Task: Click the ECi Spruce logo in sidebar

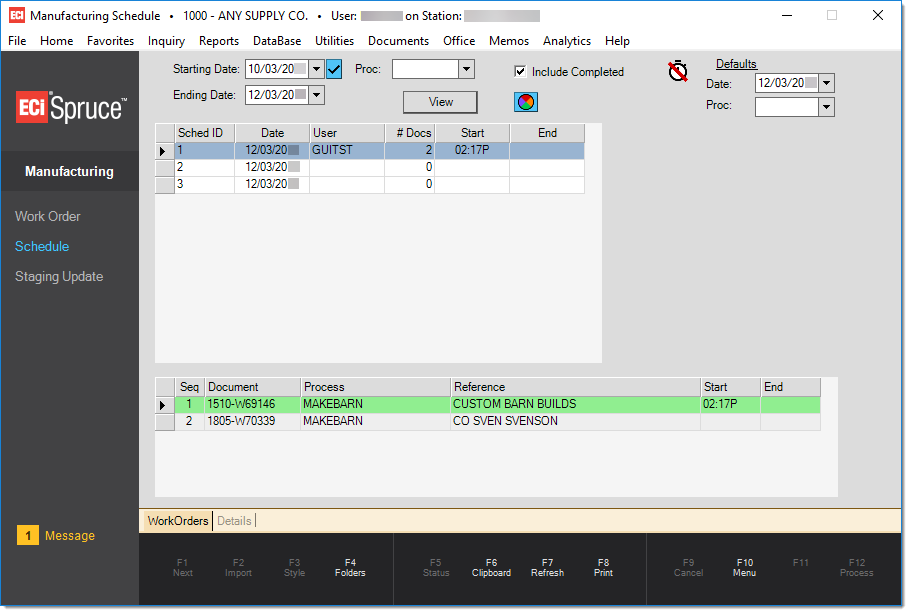Action: click(x=71, y=108)
